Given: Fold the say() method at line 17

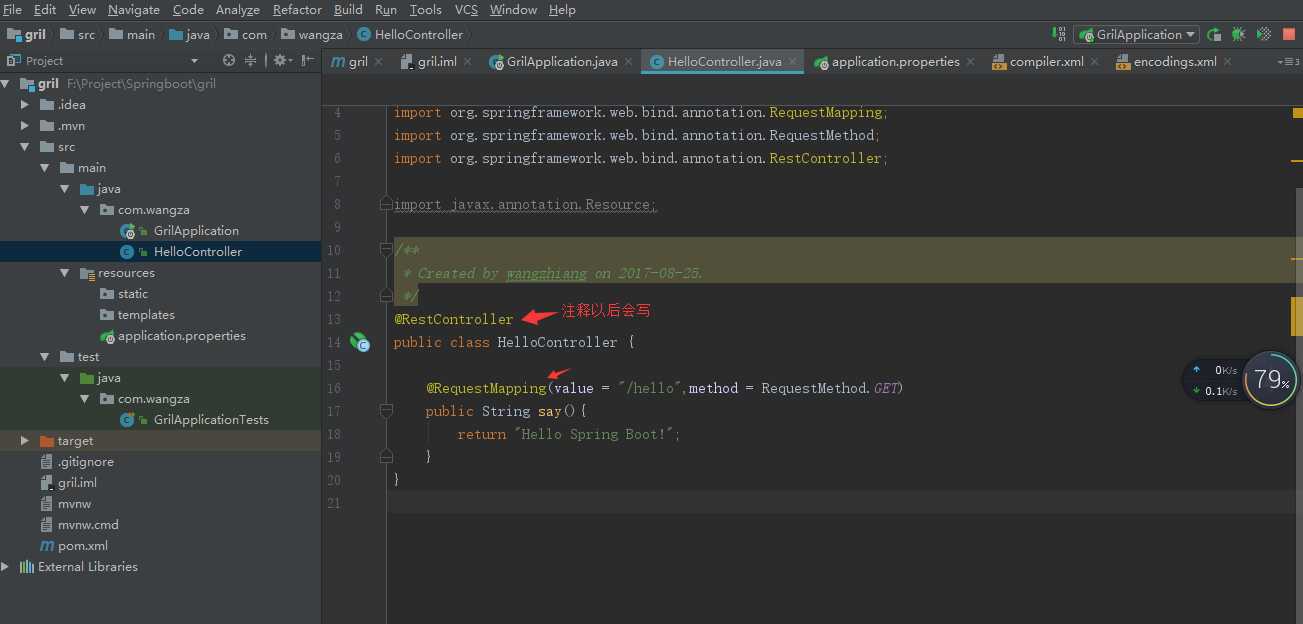Looking at the screenshot, I should [x=386, y=411].
